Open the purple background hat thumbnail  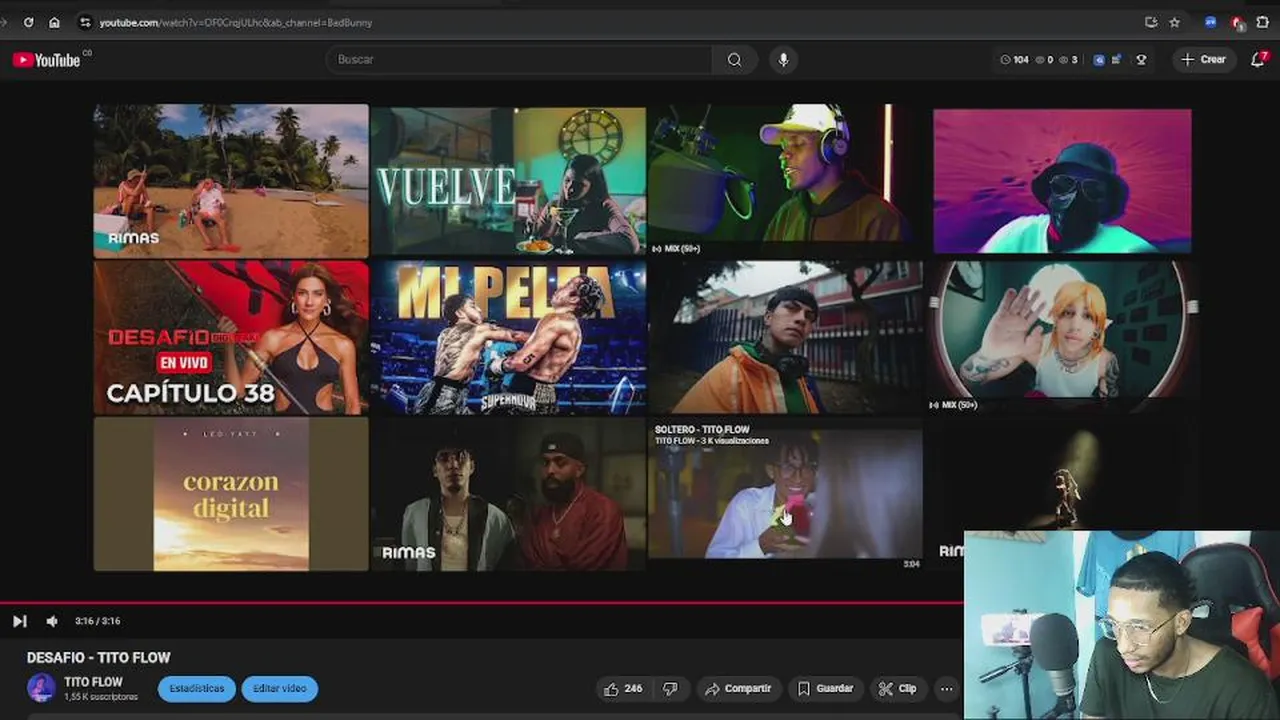point(1062,181)
